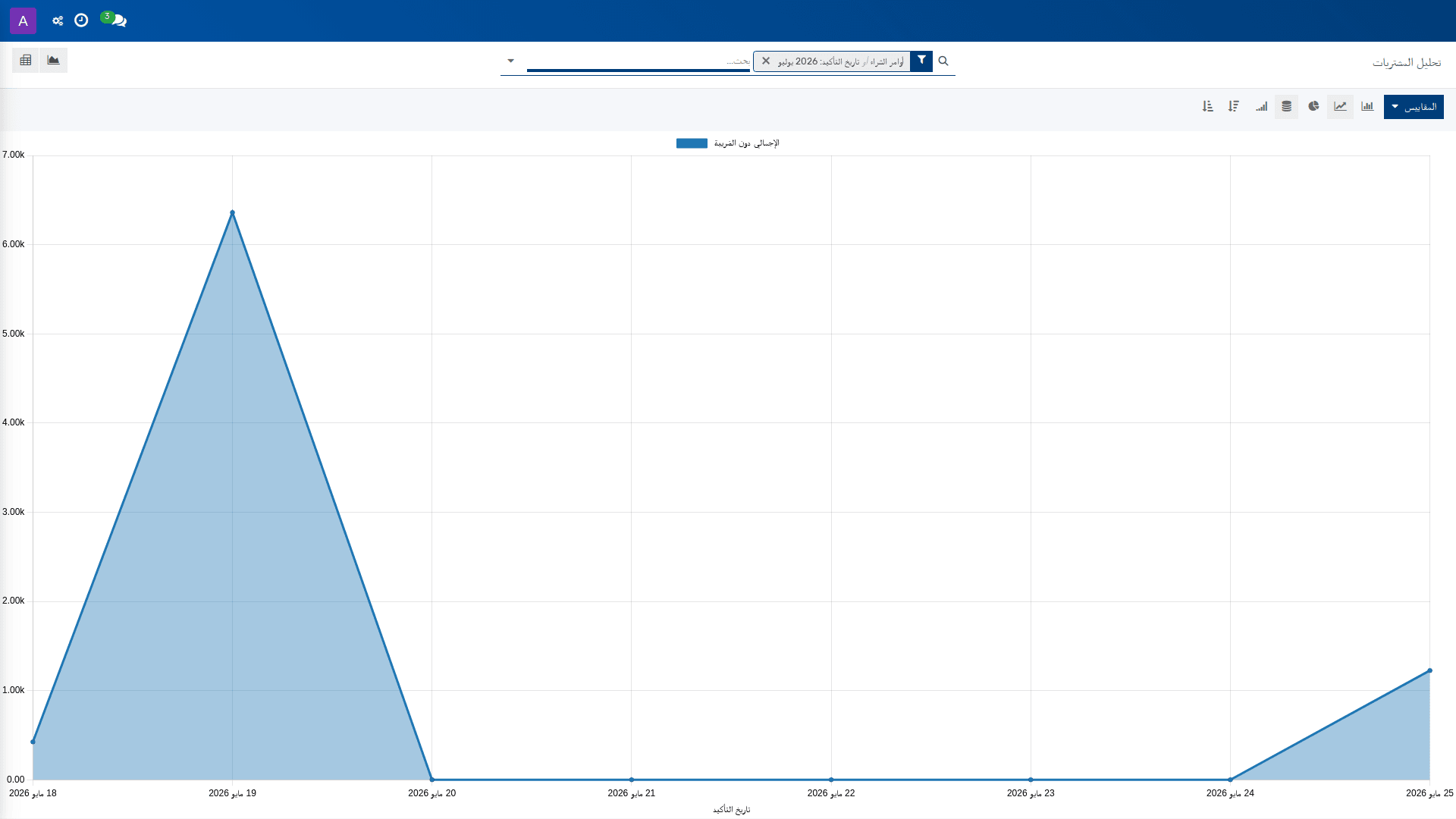Sort chart in descending order
The height and width of the screenshot is (819, 1456).
[1234, 106]
